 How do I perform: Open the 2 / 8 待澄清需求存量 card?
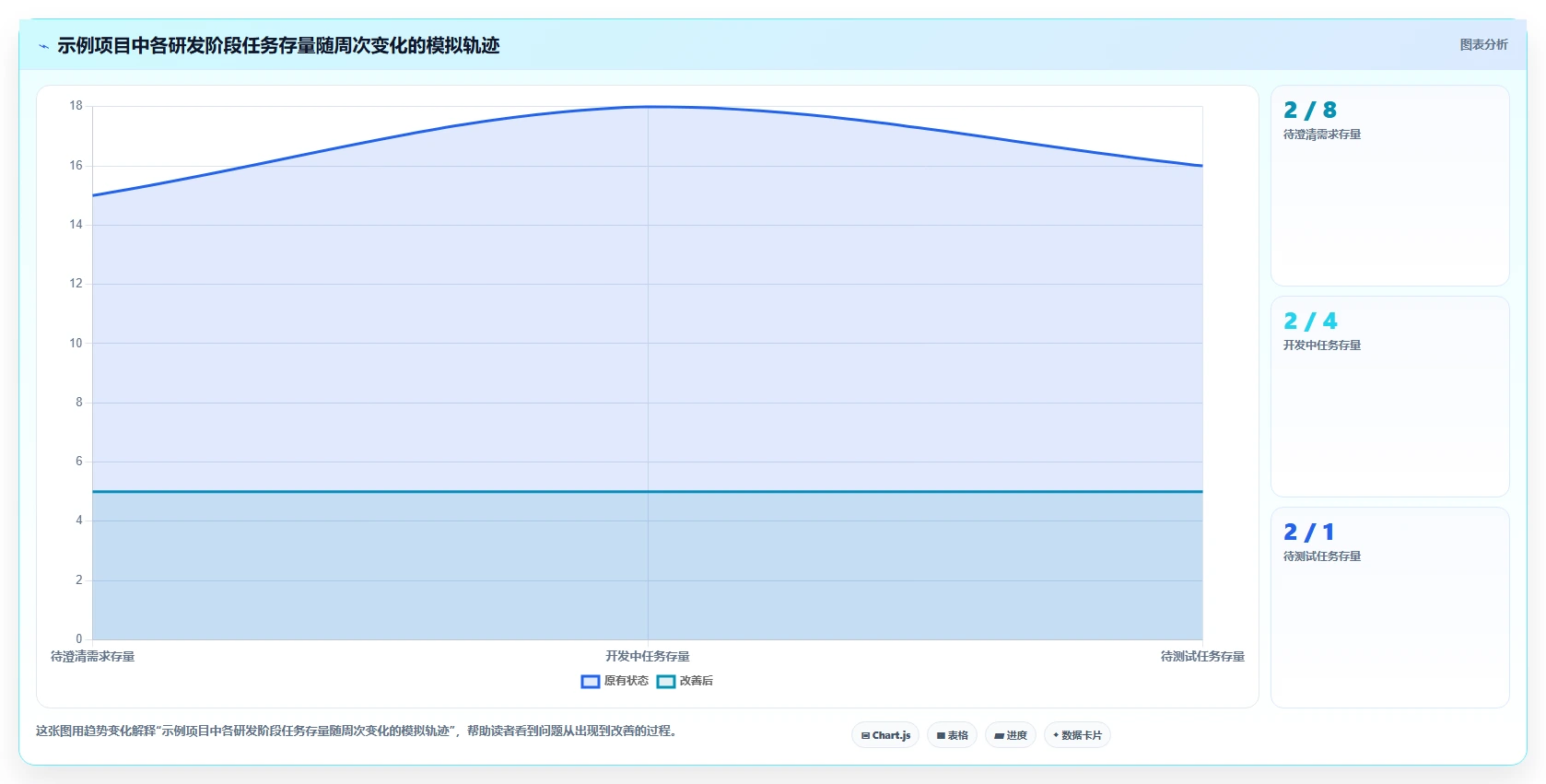pos(1389,185)
